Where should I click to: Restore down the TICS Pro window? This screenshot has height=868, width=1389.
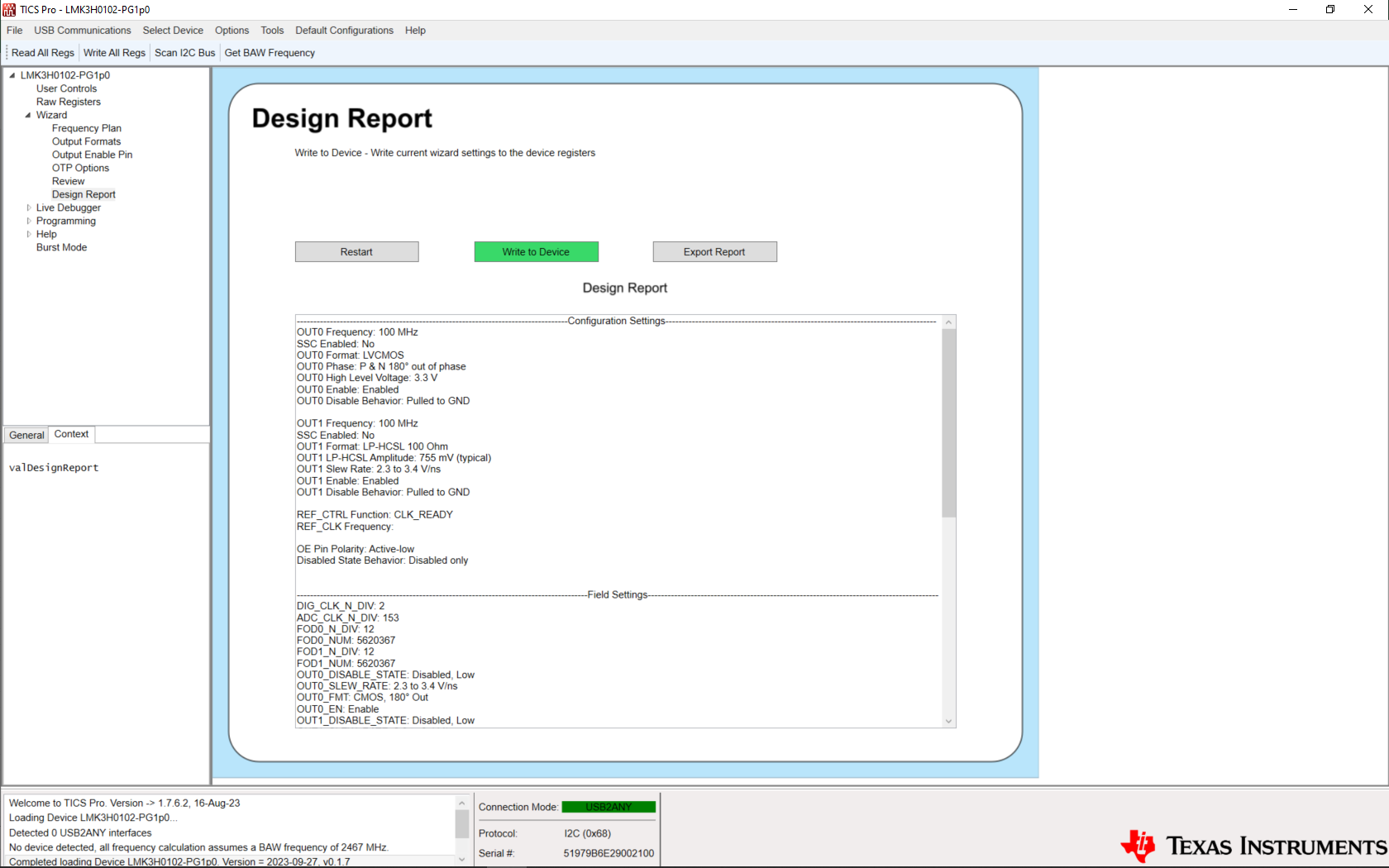1330,10
